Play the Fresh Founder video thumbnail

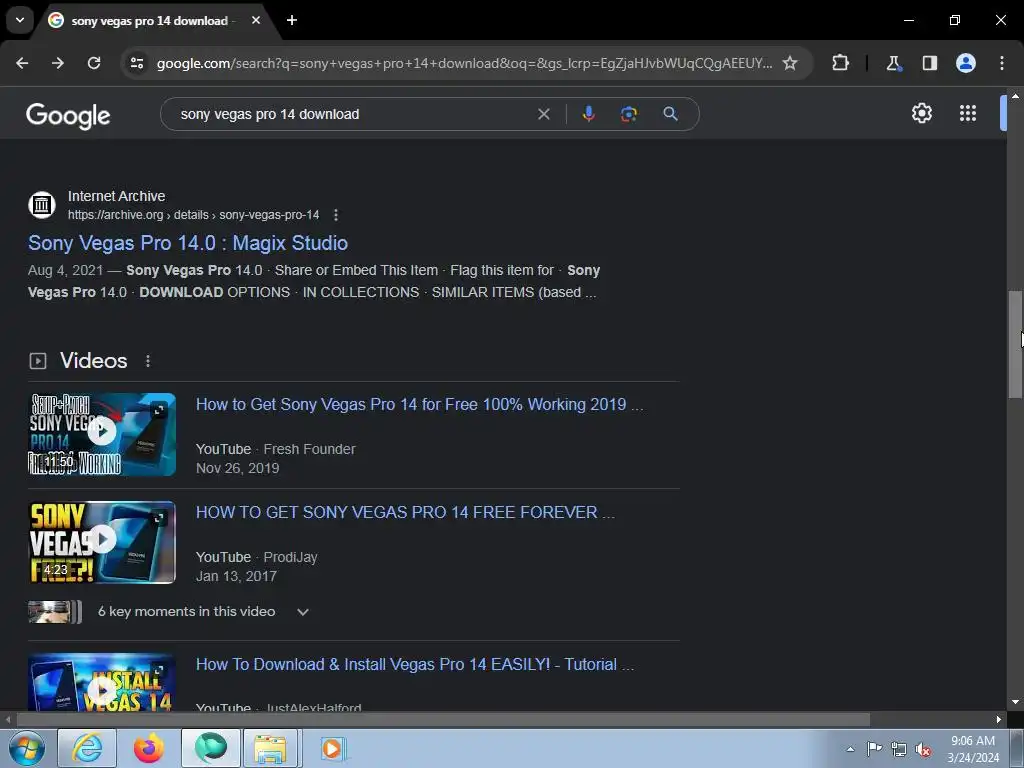click(x=102, y=434)
